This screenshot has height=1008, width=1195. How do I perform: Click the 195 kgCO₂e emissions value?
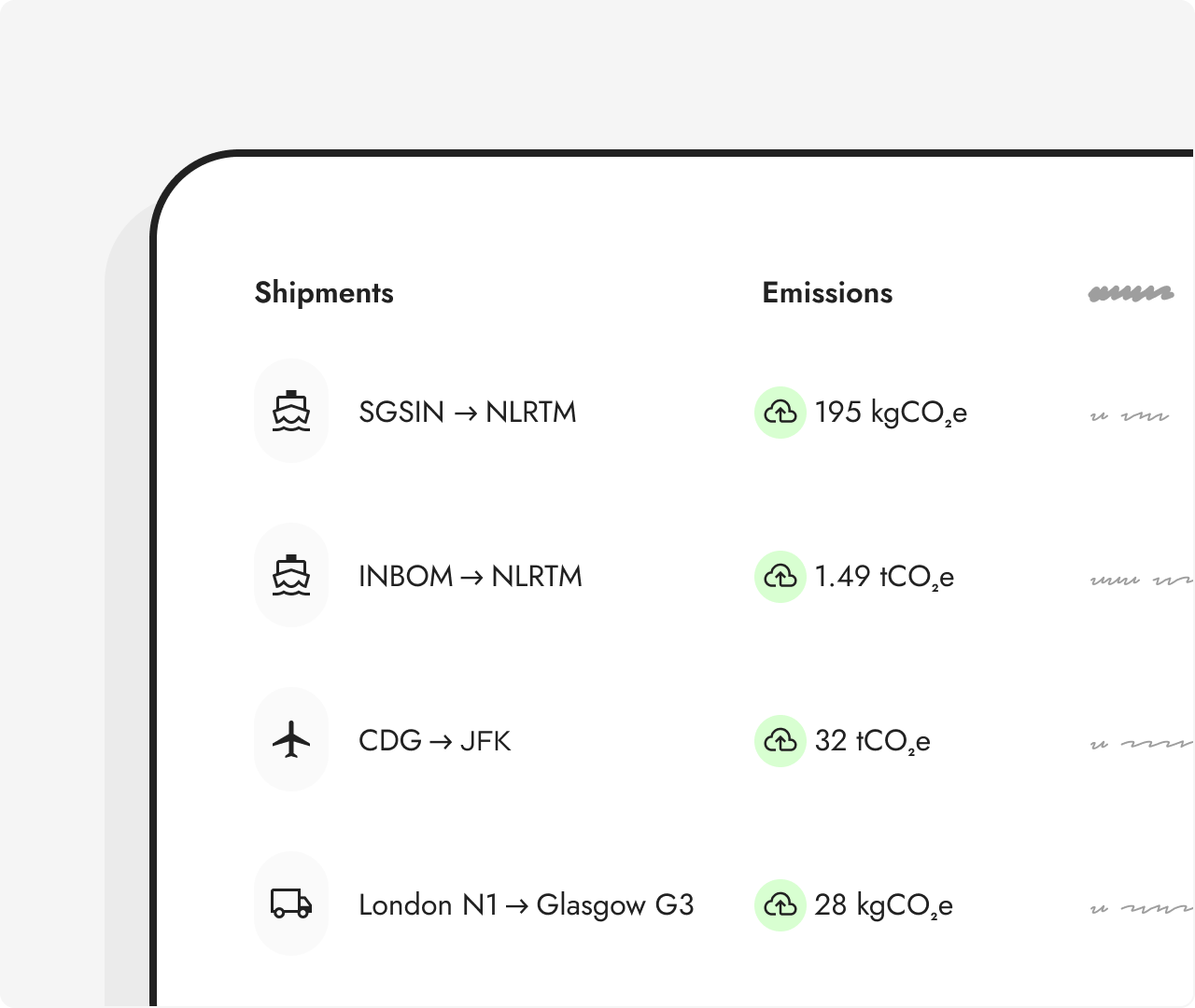891,412
